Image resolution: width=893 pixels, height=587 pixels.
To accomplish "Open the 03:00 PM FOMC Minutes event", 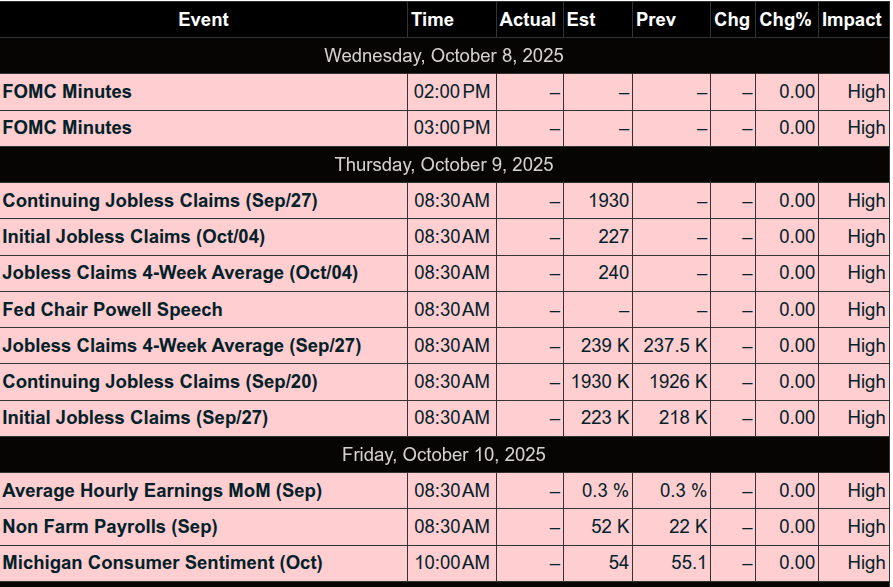I will point(67,128).
